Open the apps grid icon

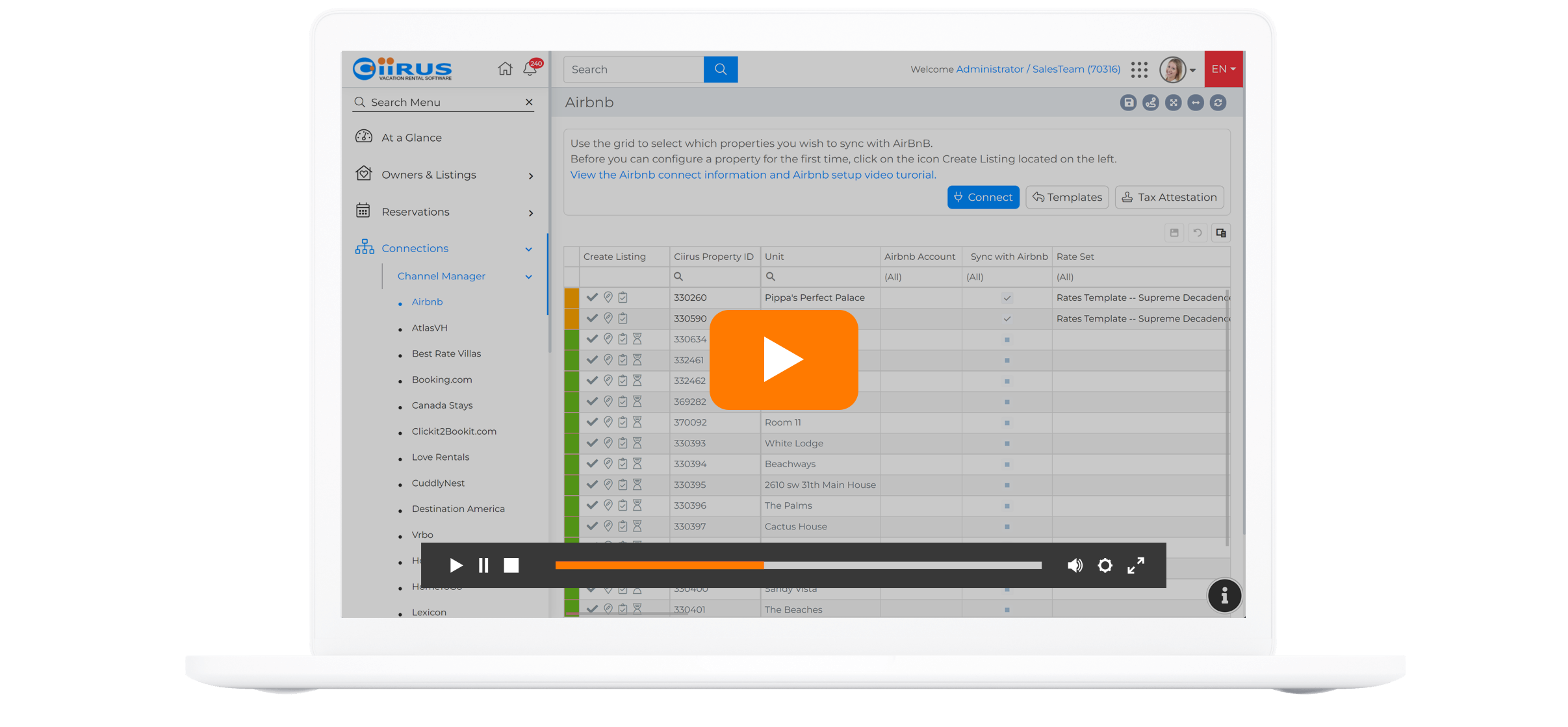pos(1139,70)
